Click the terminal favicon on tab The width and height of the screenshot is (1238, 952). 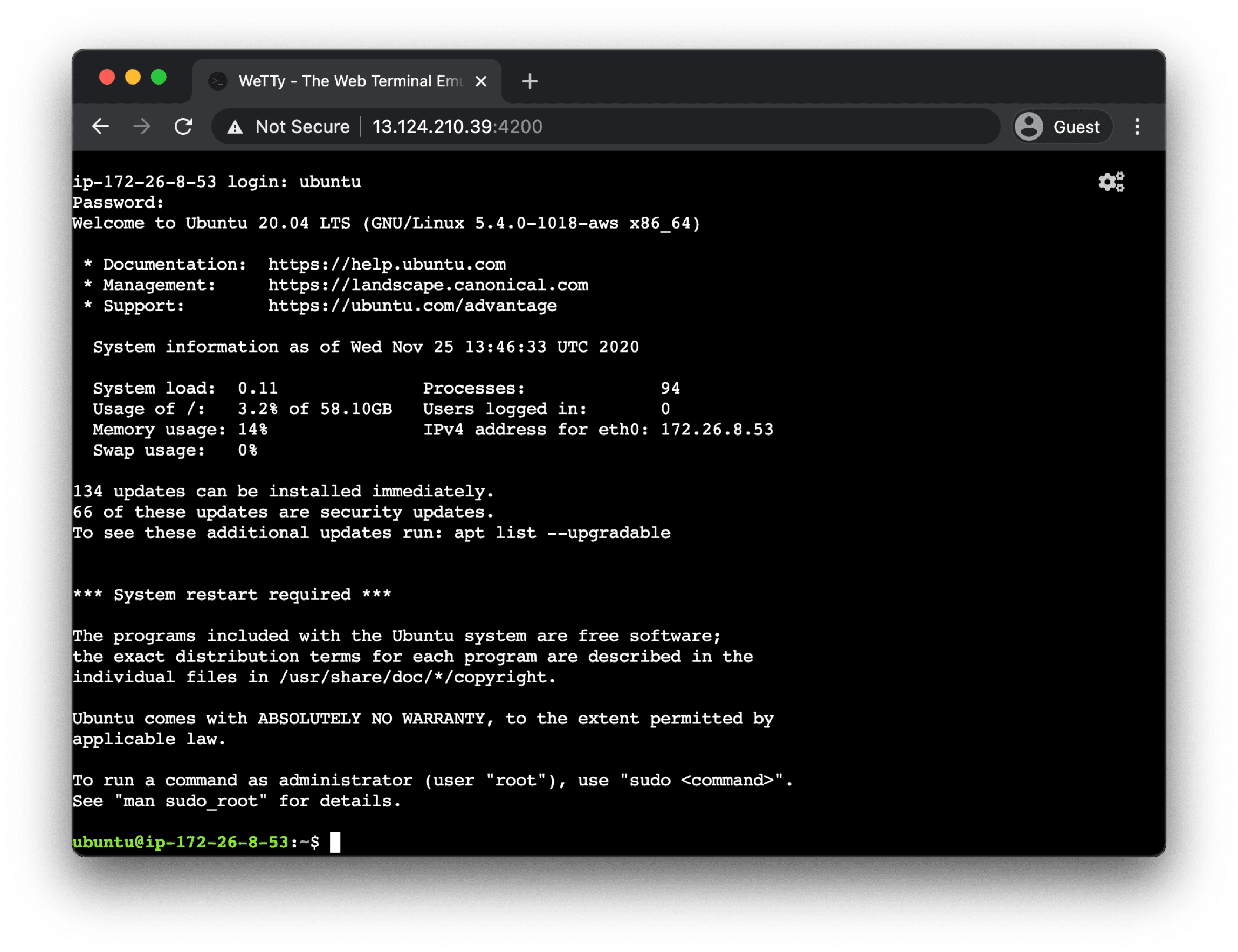(218, 81)
